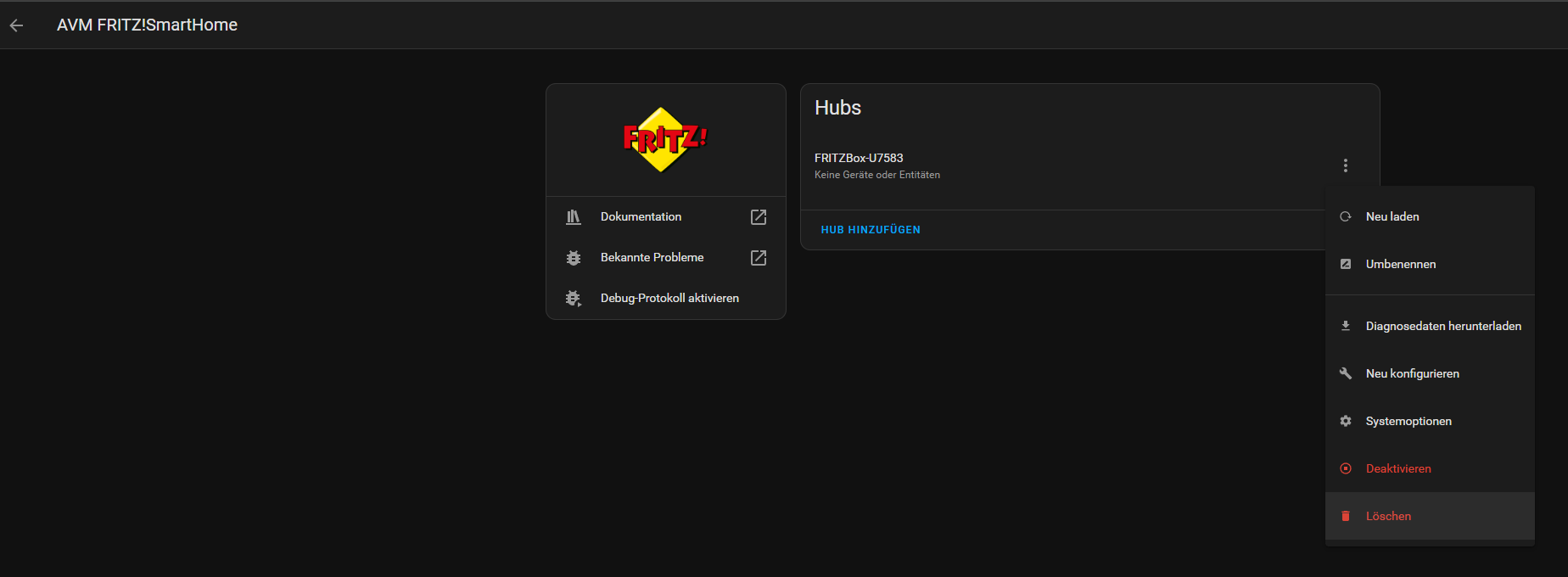Click HUB HINZUFÜGEN button
The height and width of the screenshot is (577, 1568).
click(x=871, y=230)
